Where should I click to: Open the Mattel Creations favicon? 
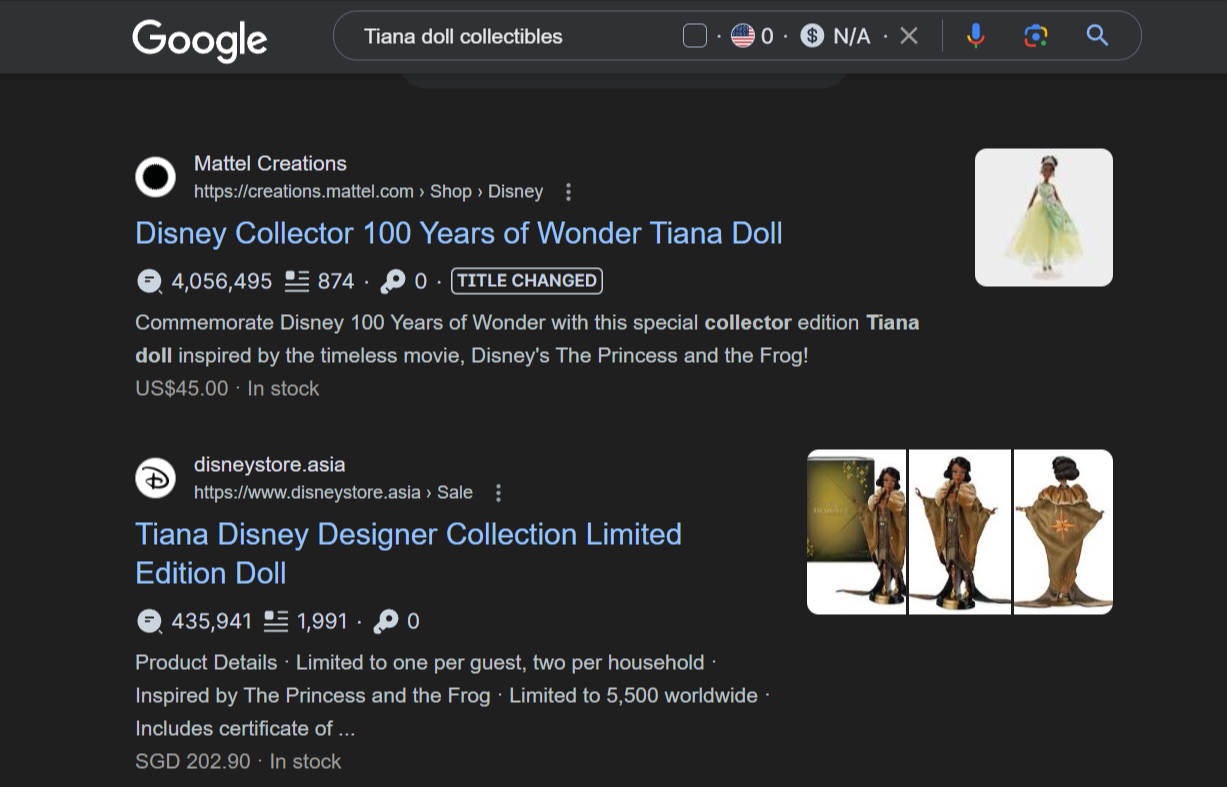[155, 177]
